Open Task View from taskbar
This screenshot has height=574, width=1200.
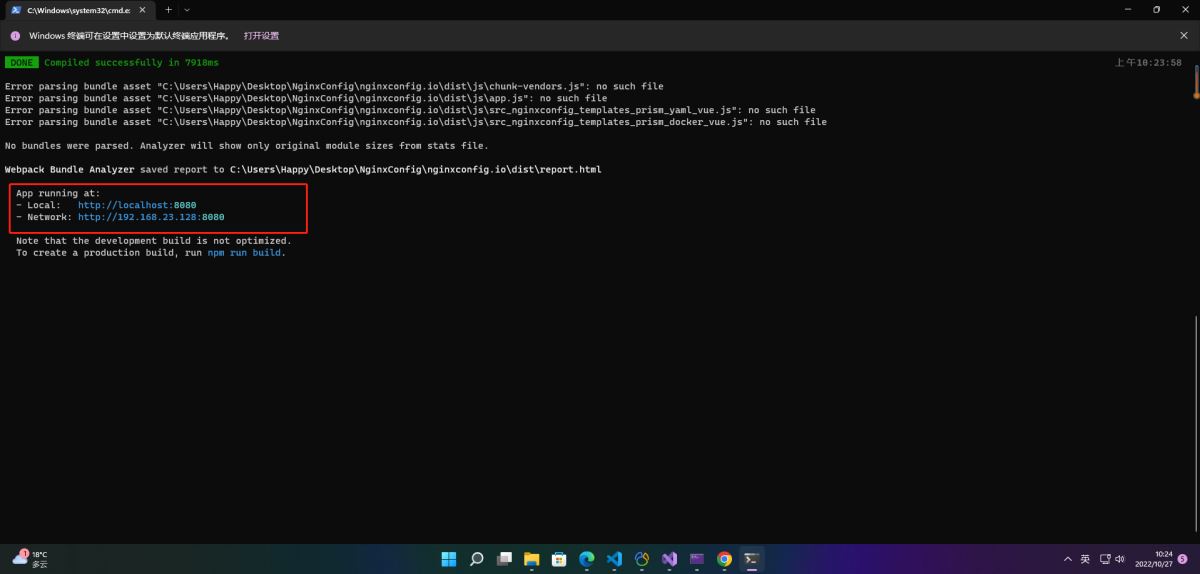[505, 559]
